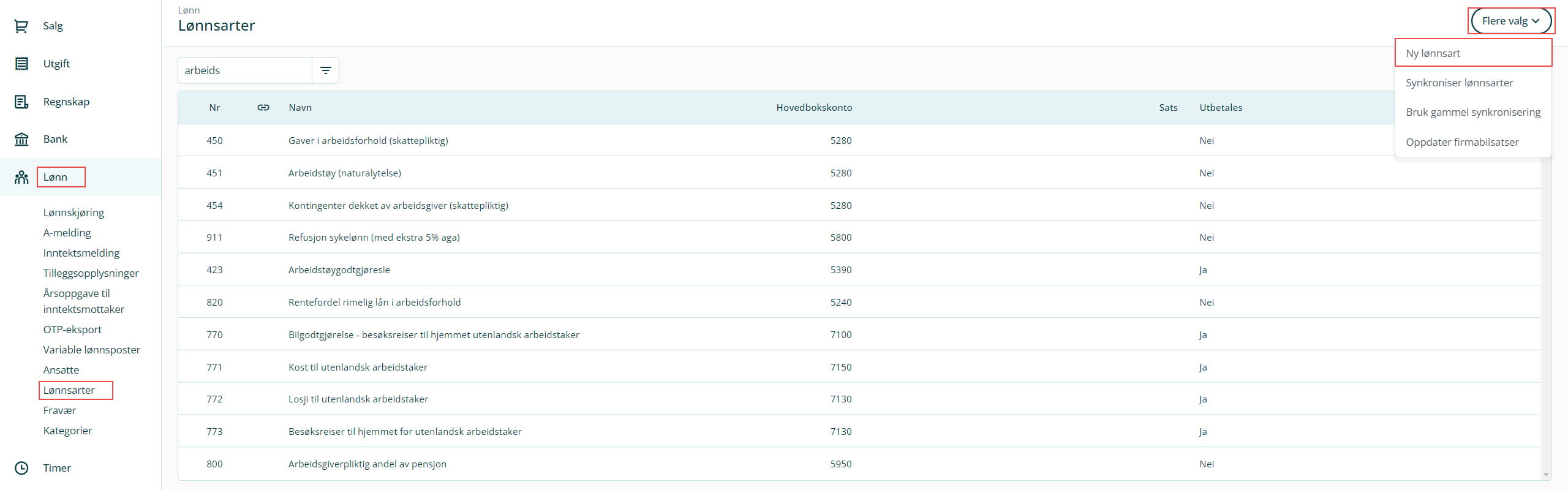This screenshot has width=1568, height=490.
Task: Open Variable lønnsposter
Action: (x=92, y=350)
